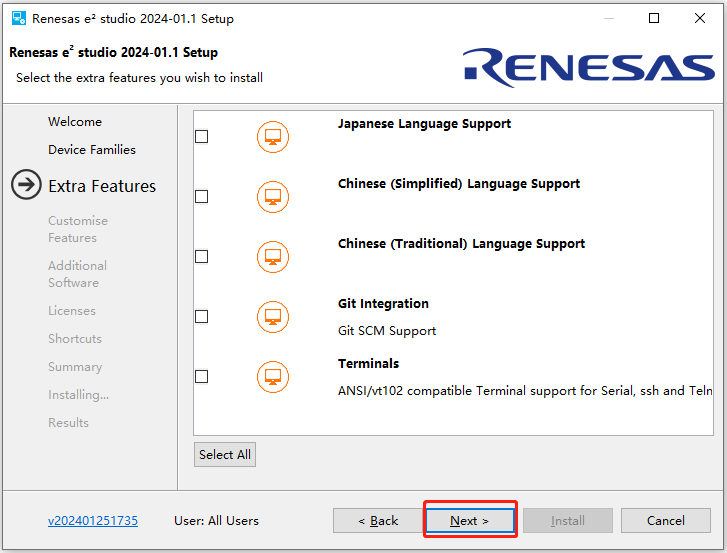Viewport: 727px width, 553px height.
Task: Cancel the installation setup
Action: point(665,521)
